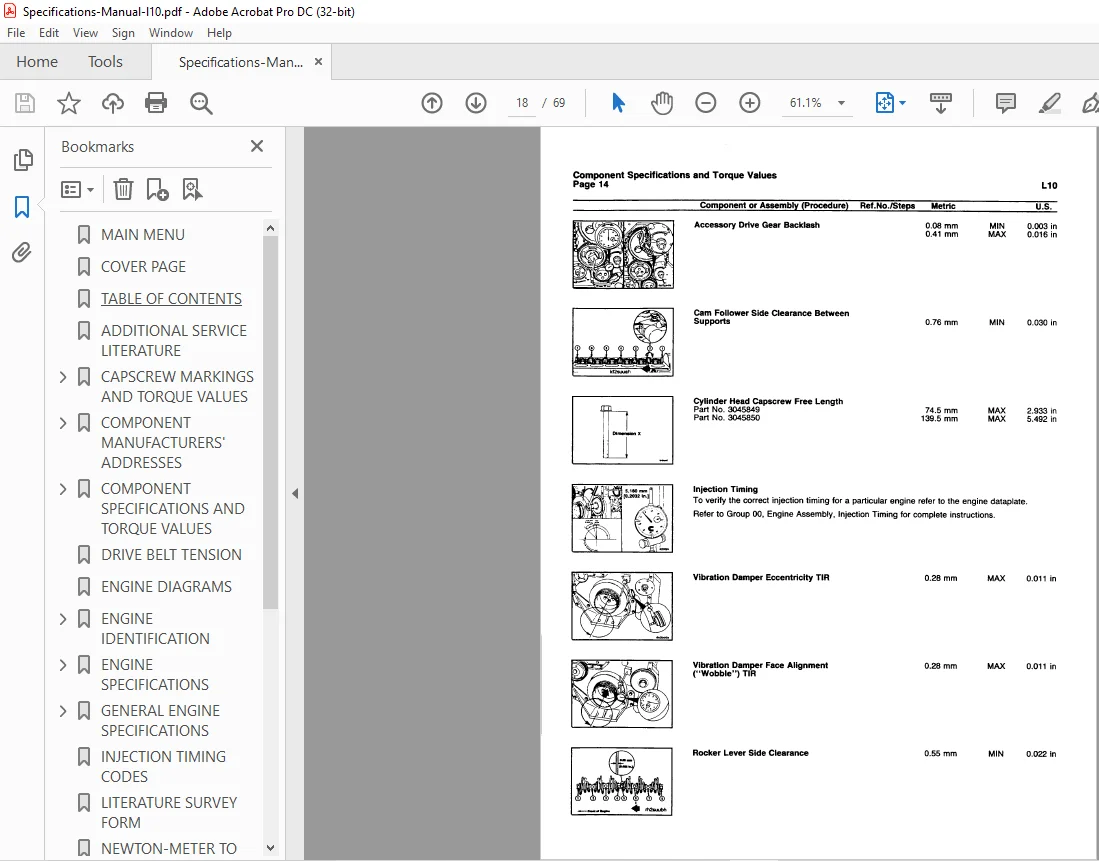The width and height of the screenshot is (1099, 861).
Task: Open the Edit menu
Action: coord(49,33)
